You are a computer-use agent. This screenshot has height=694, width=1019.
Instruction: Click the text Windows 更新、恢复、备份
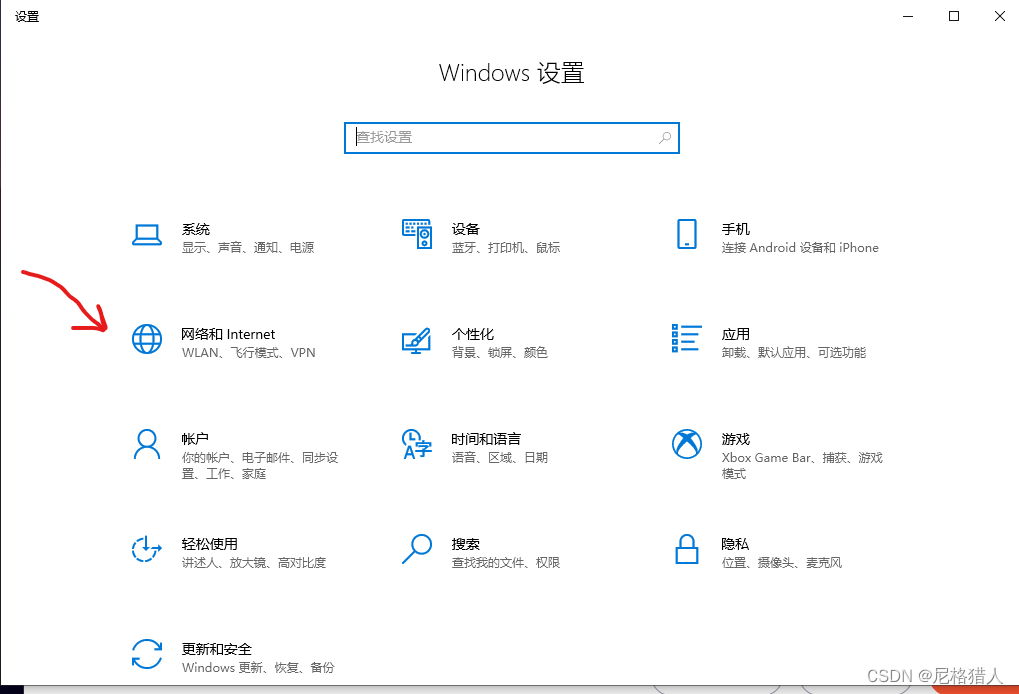point(258,667)
